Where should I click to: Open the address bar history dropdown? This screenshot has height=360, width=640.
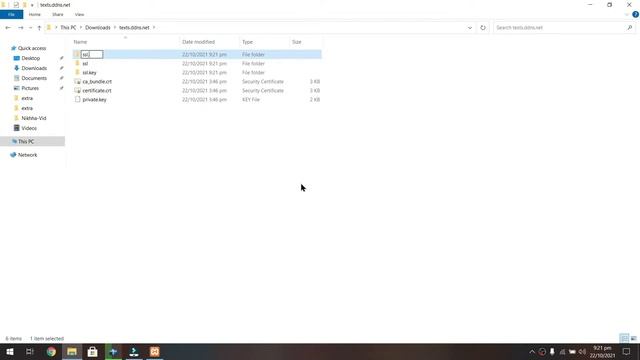coord(470,28)
